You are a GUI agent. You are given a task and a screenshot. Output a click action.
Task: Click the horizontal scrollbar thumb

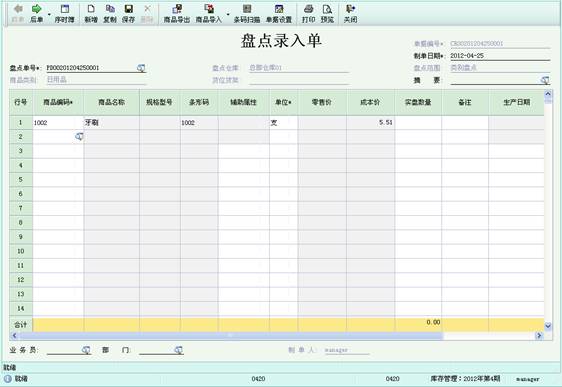click(x=231, y=336)
